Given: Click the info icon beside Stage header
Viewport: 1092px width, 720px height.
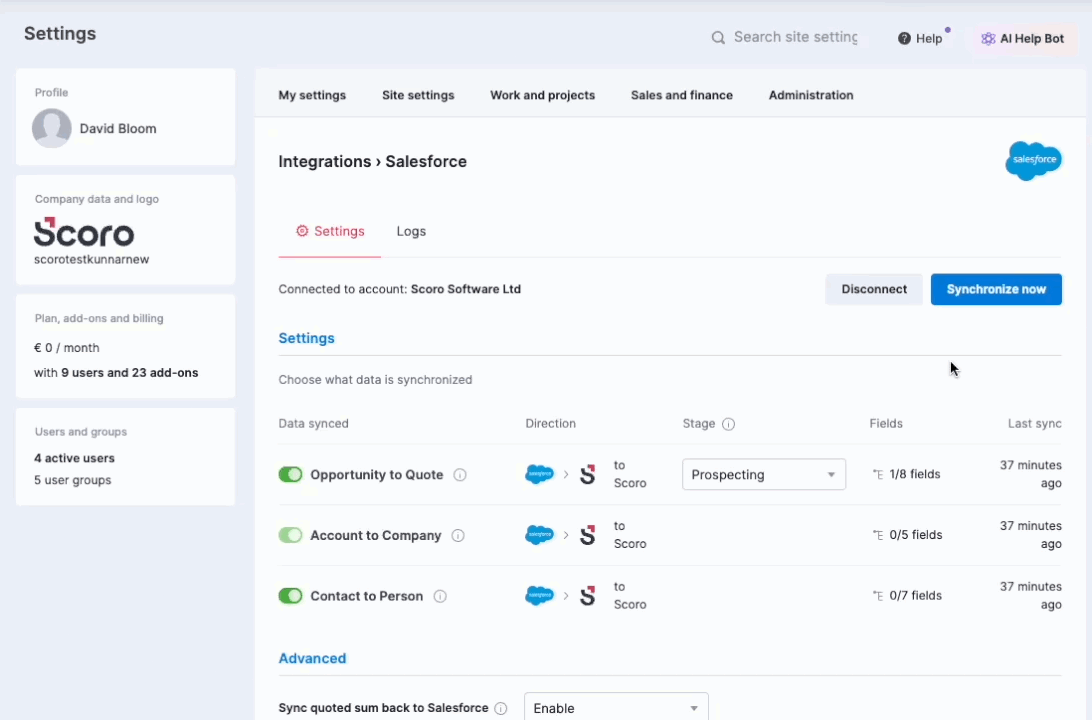Looking at the screenshot, I should point(728,424).
